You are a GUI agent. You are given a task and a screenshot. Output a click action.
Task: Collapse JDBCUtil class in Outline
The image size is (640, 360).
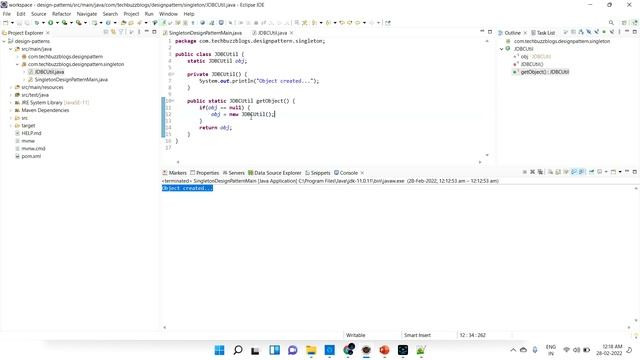[x=502, y=49]
